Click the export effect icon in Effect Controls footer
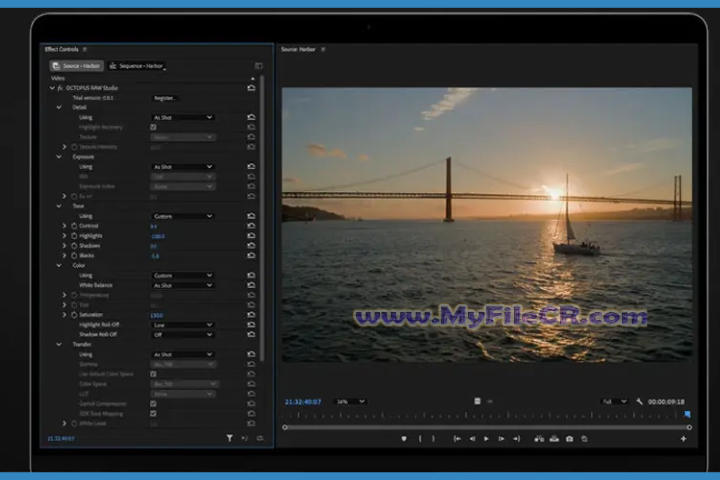Screen dimensions: 720x480 click(260, 438)
